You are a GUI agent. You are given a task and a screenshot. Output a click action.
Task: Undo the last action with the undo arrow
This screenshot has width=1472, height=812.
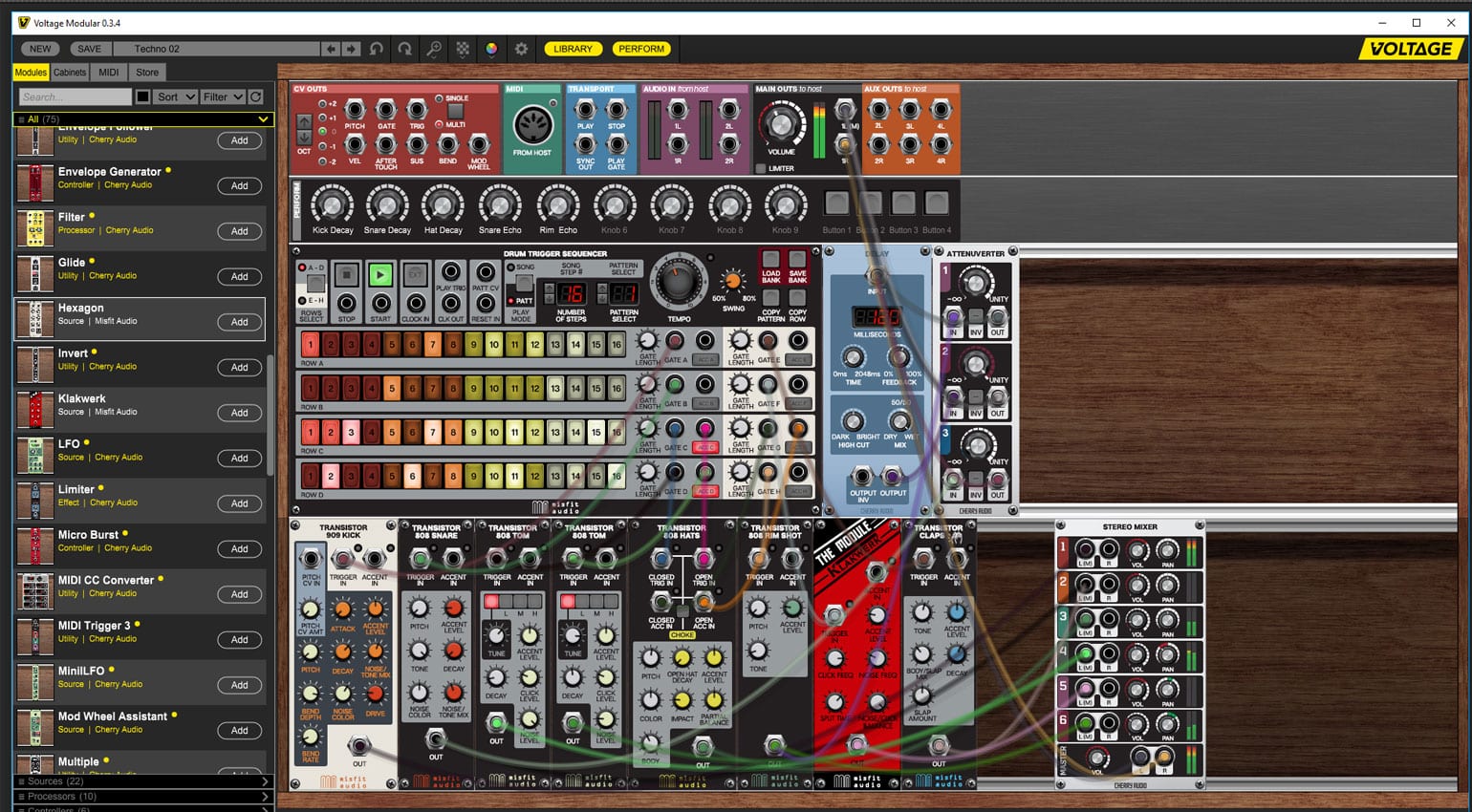pyautogui.click(x=377, y=49)
